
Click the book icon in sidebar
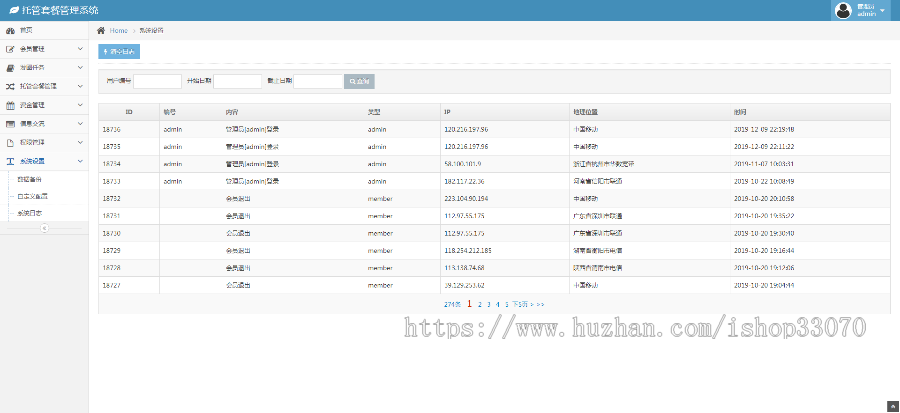[10, 68]
